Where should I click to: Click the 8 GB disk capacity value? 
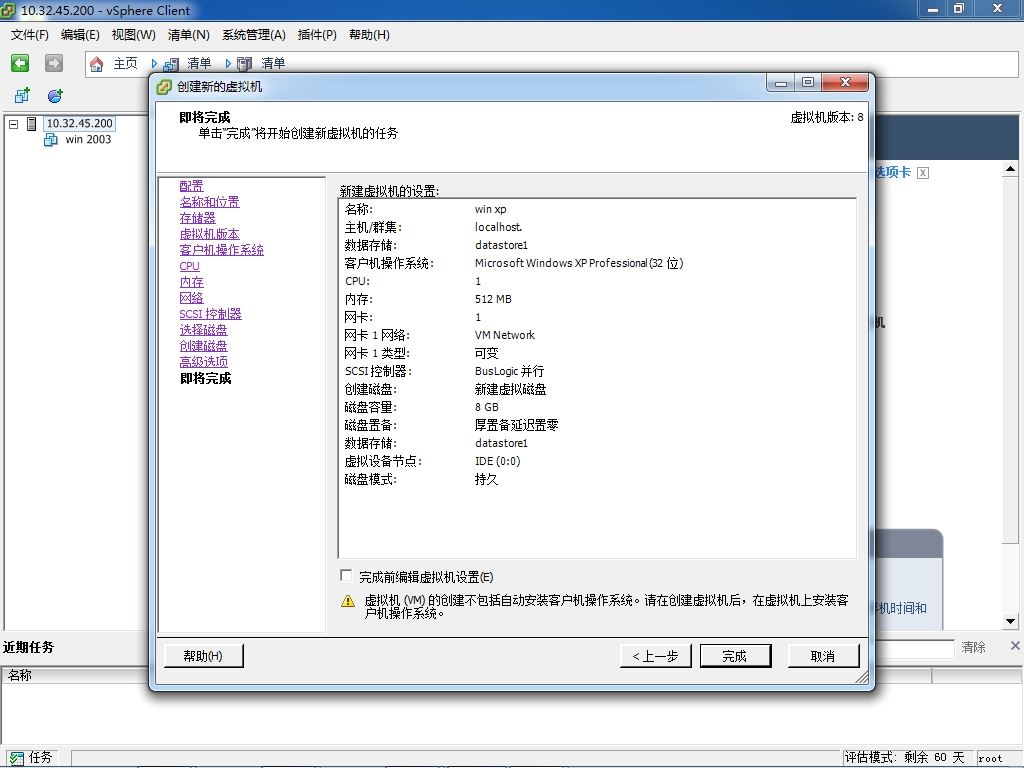click(487, 407)
